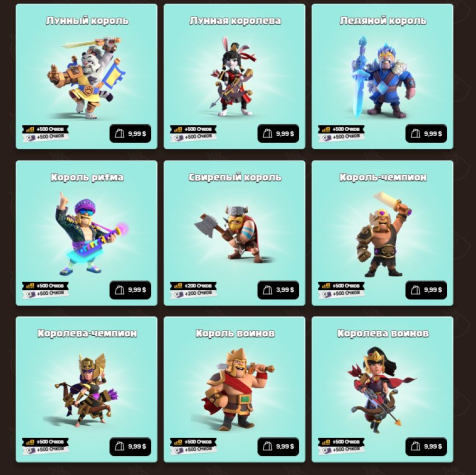Click the Королева-чемпион archer character image

pyautogui.click(x=86, y=391)
